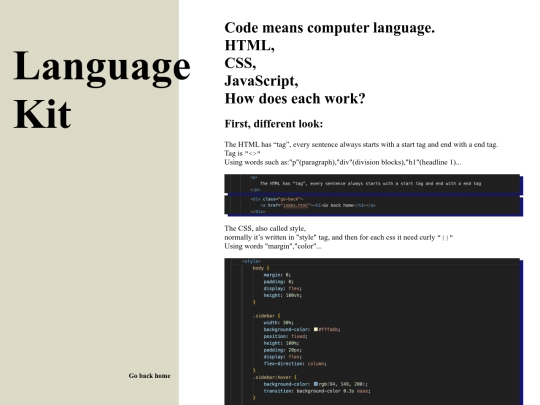Click '.sidebar:hover {' in the code image
The image size is (540, 405).
tap(274, 377)
